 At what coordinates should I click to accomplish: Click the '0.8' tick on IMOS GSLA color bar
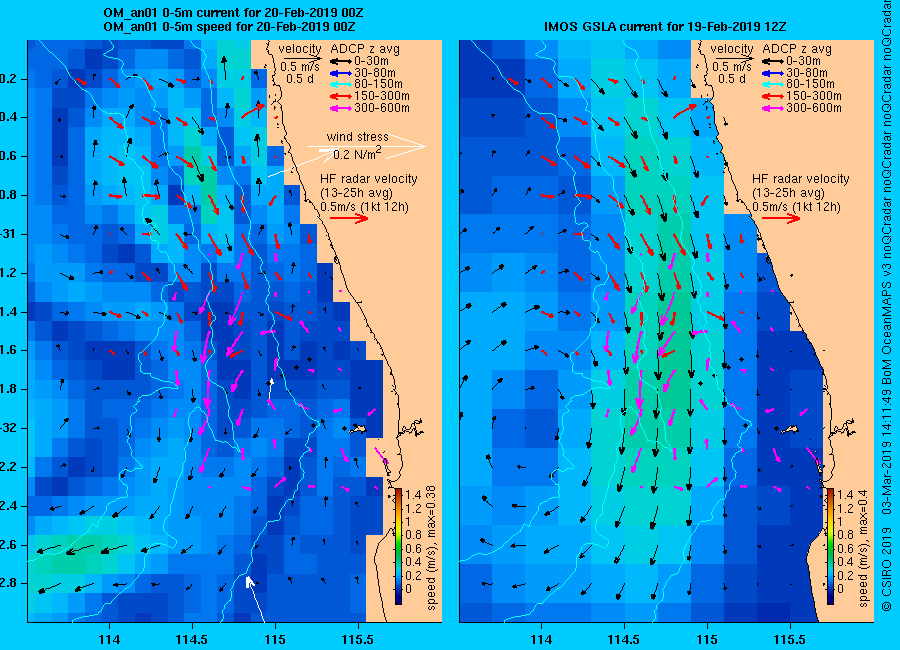845,536
